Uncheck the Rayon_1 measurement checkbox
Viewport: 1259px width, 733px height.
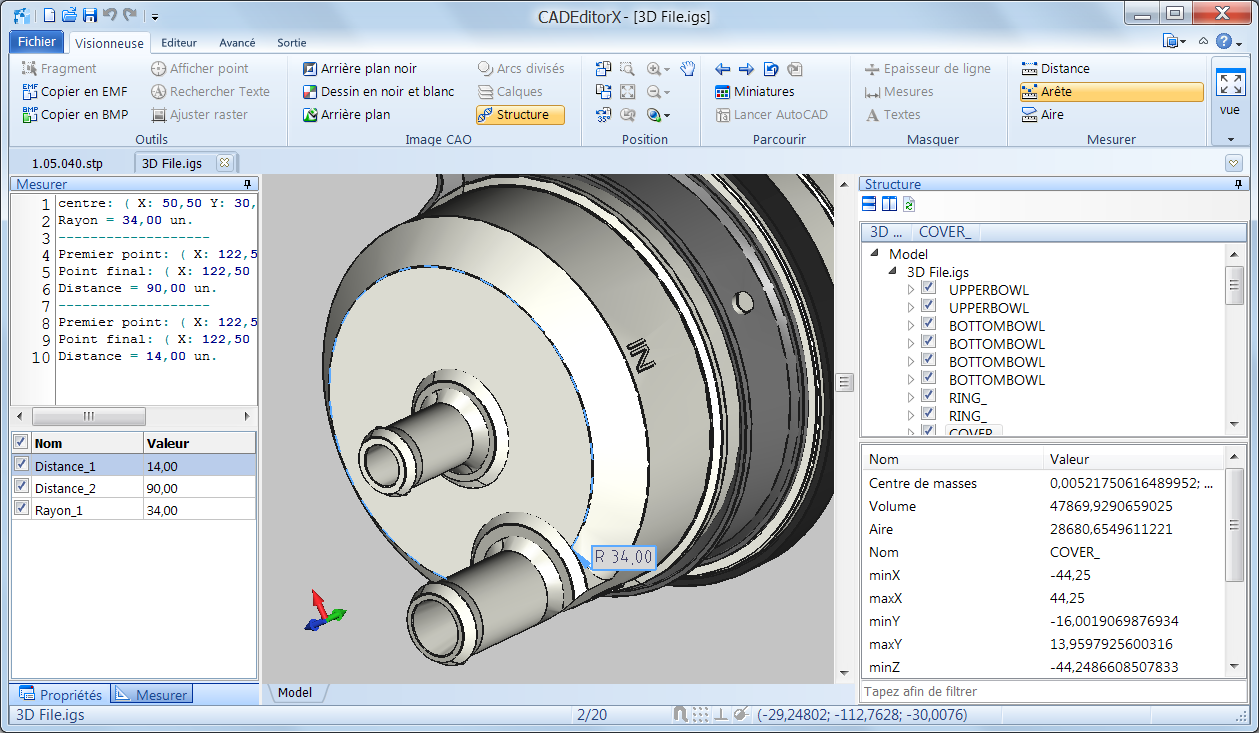tap(22, 510)
